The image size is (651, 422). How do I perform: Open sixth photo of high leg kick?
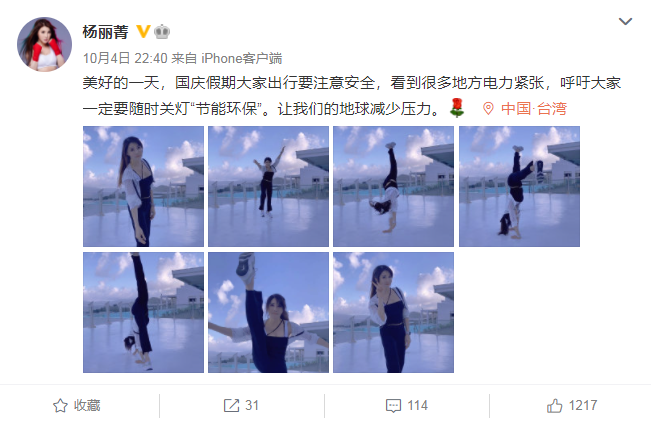268,312
